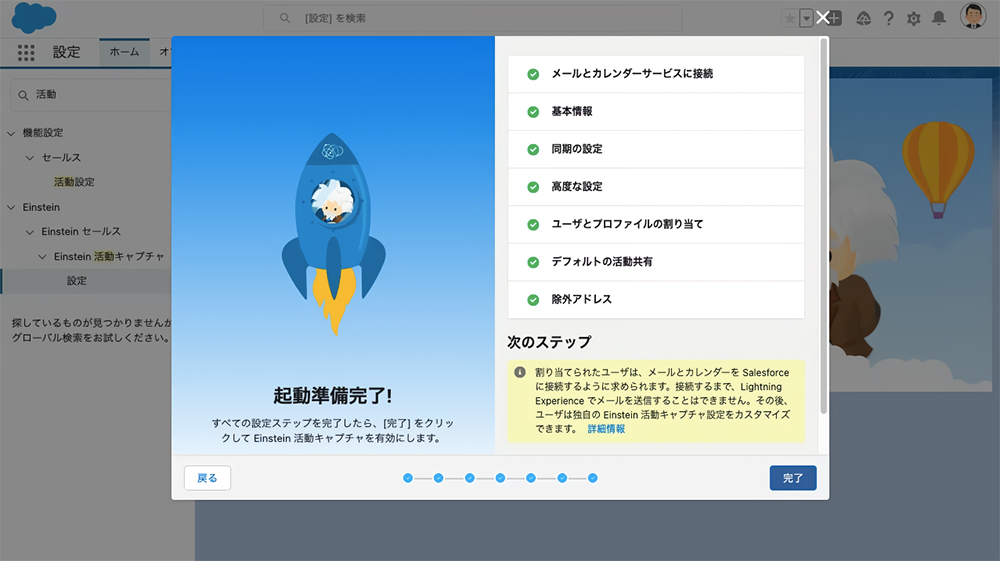Click the メールとカレンダーサービスに接続 step
The width and height of the screenshot is (1000, 561).
point(656,74)
